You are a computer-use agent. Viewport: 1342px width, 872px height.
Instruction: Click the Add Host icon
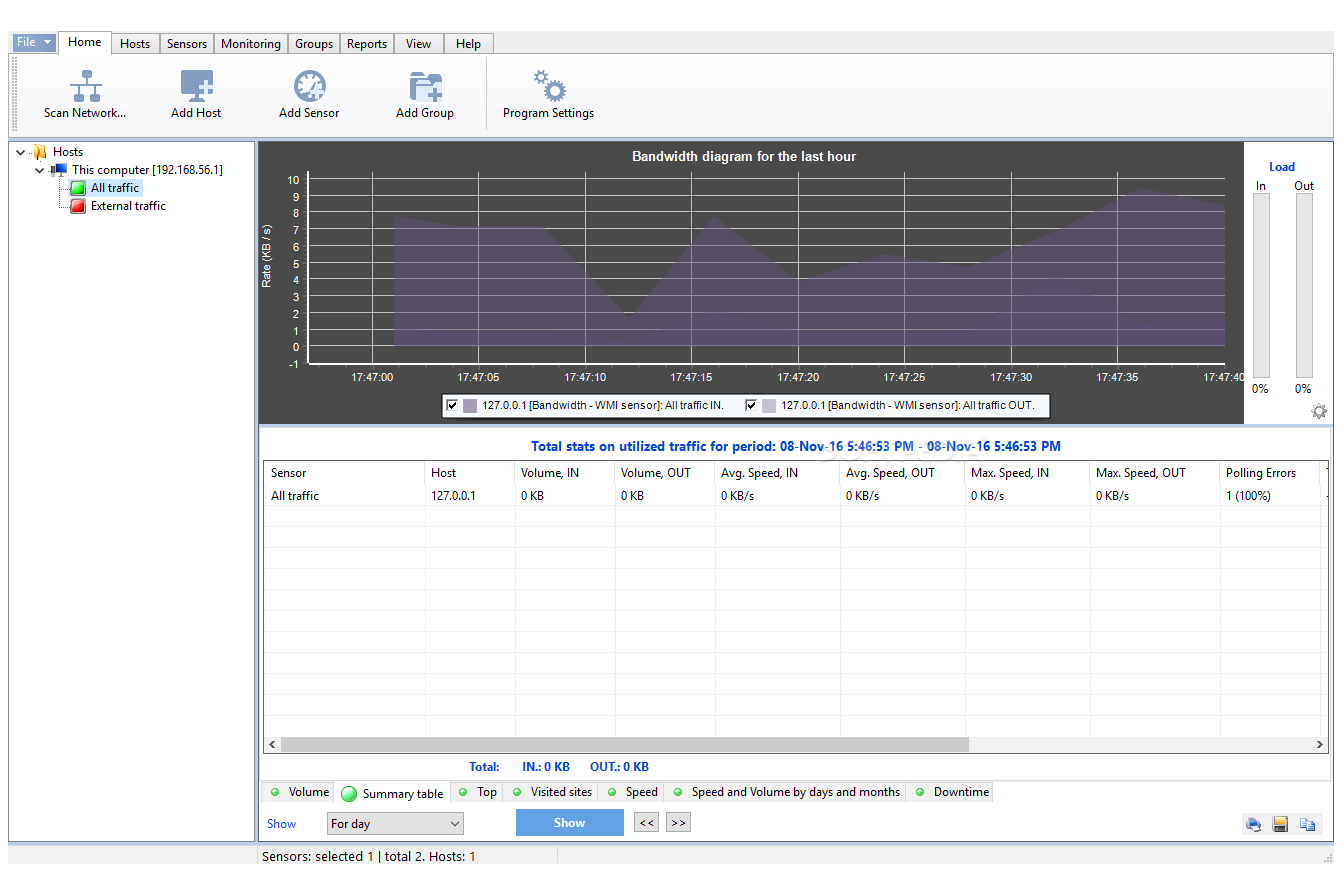pos(196,86)
